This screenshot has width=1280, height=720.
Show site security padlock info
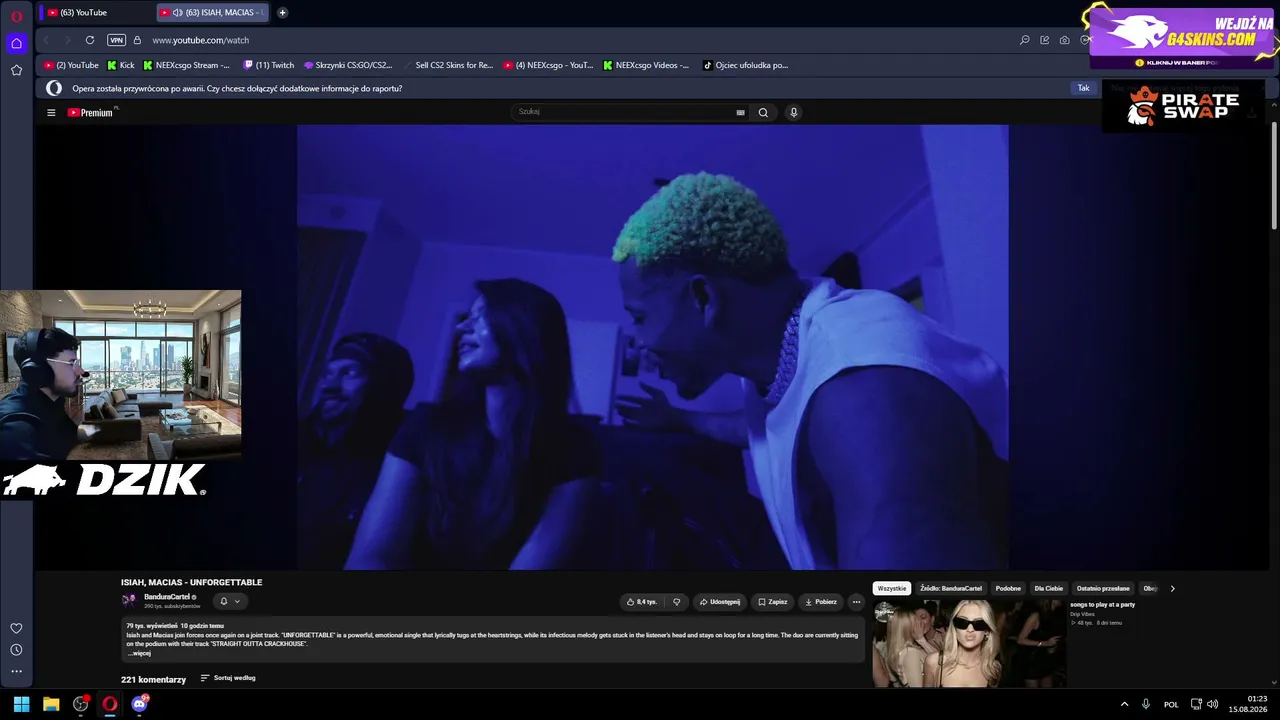pos(137,40)
